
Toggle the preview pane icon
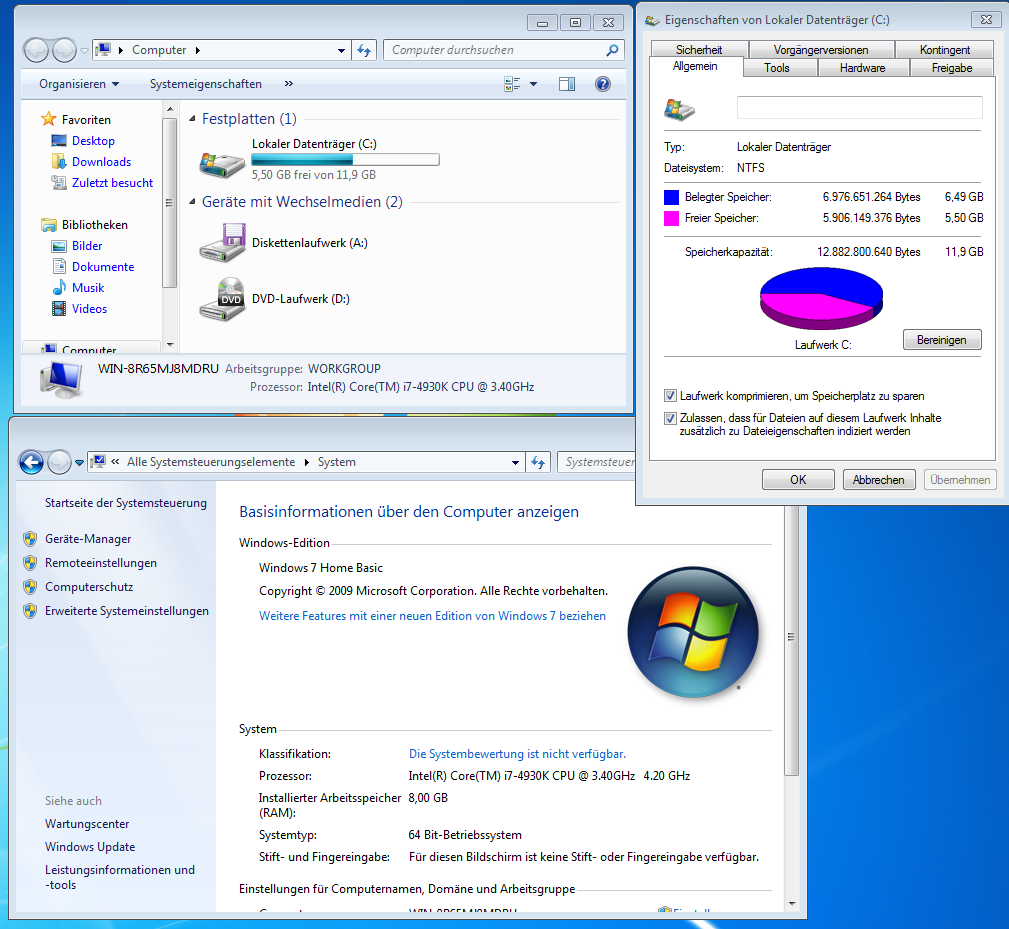click(x=567, y=84)
